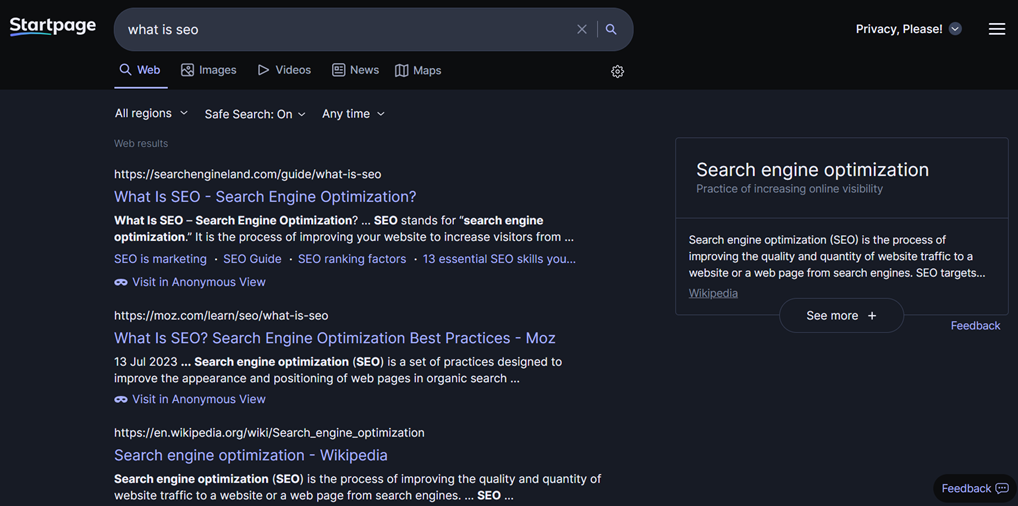Open What Is SEO - Search Engine Optimization? result
The width and height of the screenshot is (1018, 506).
tap(265, 196)
